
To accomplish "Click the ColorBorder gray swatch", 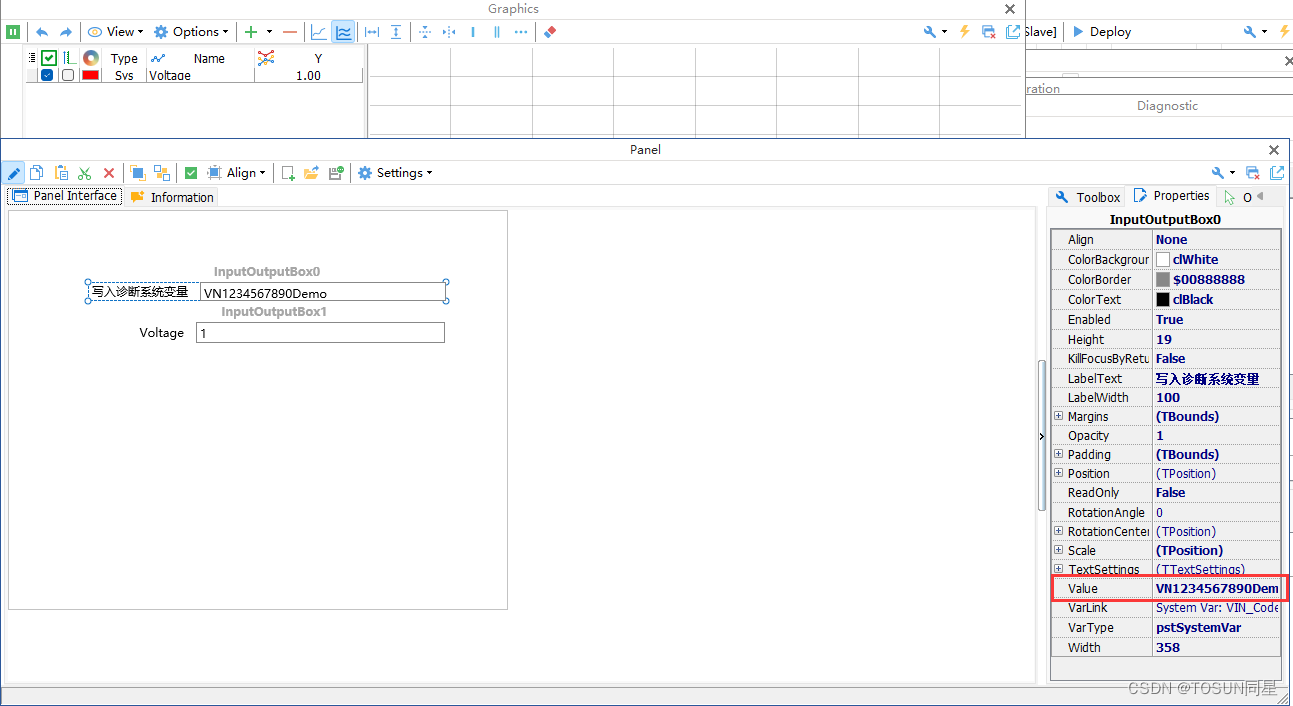I will (1163, 279).
